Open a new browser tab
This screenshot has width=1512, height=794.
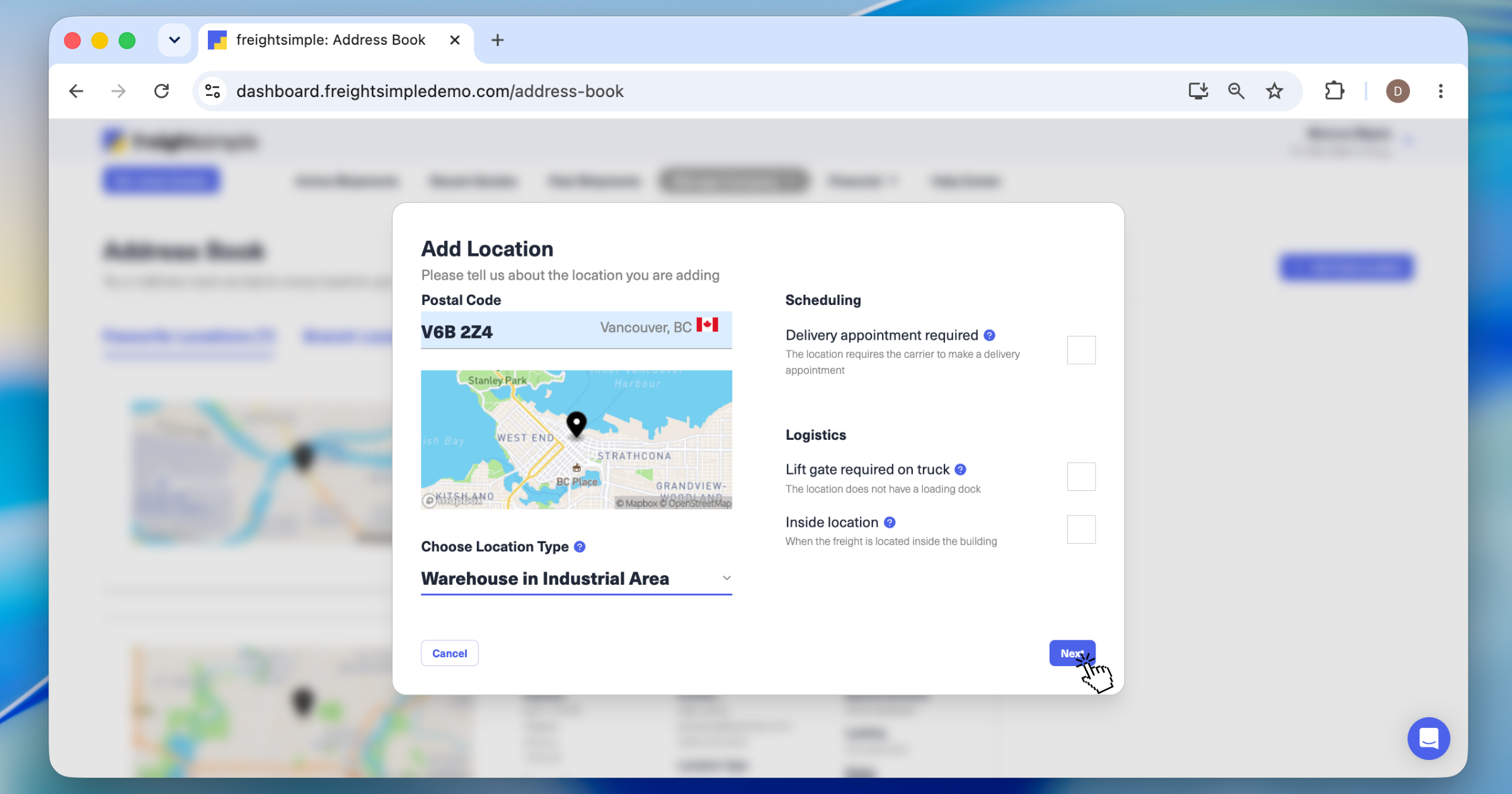coord(498,40)
